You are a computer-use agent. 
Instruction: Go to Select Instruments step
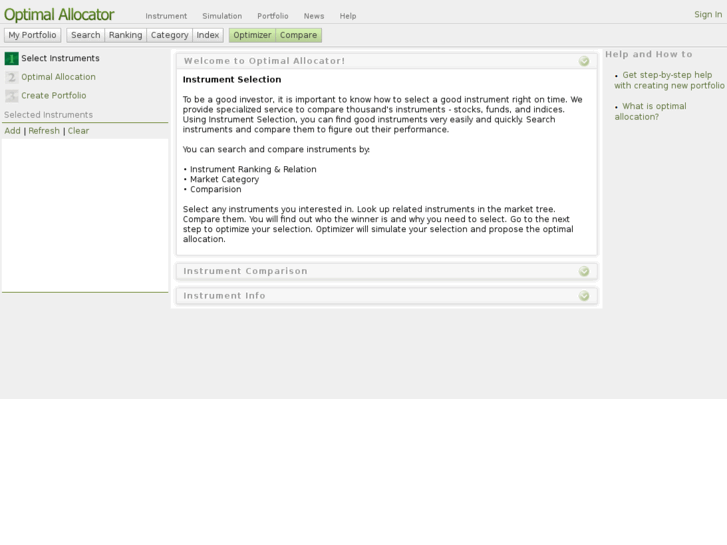point(60,58)
